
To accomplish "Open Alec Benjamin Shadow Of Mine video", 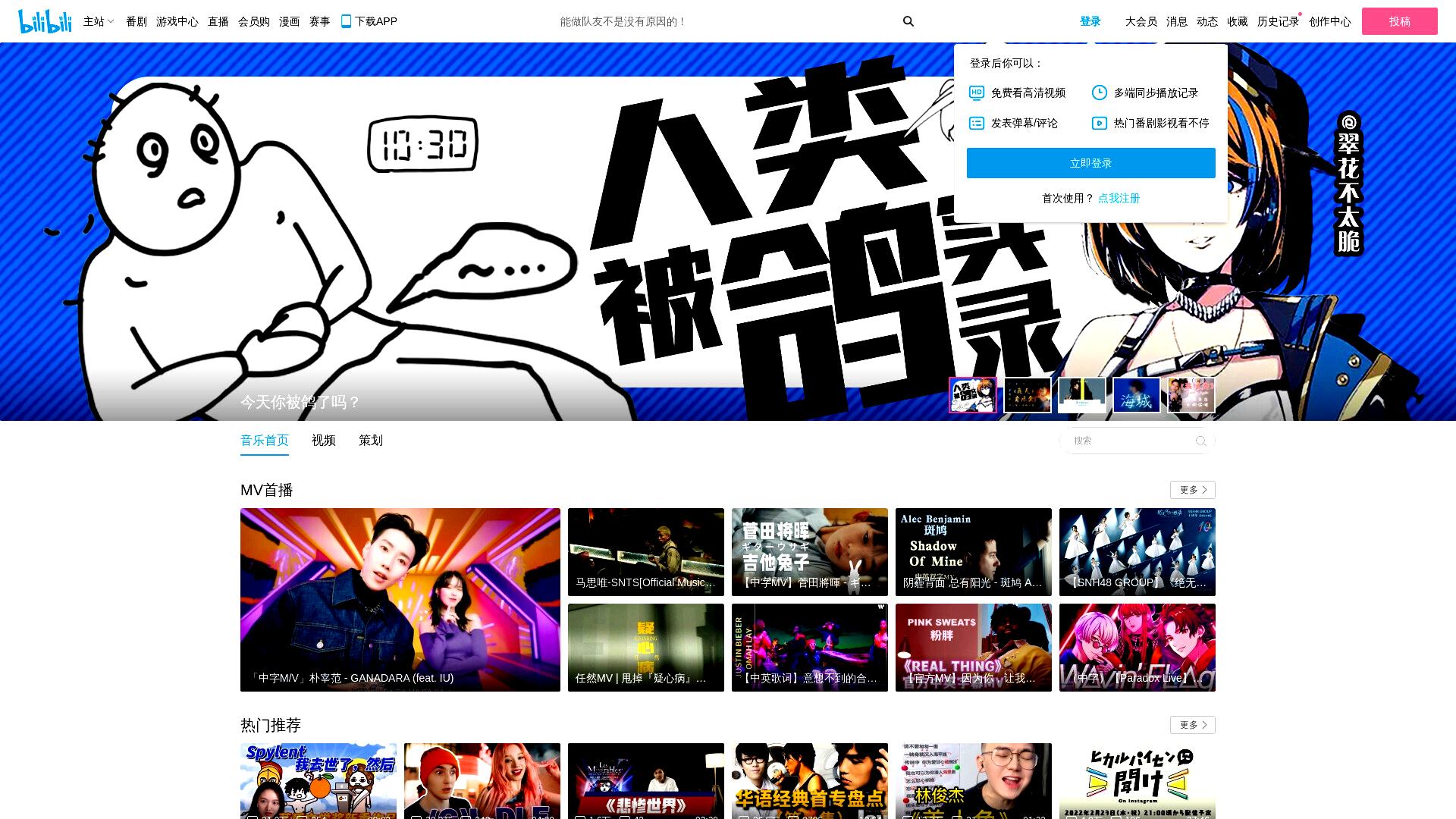I will click(x=974, y=552).
